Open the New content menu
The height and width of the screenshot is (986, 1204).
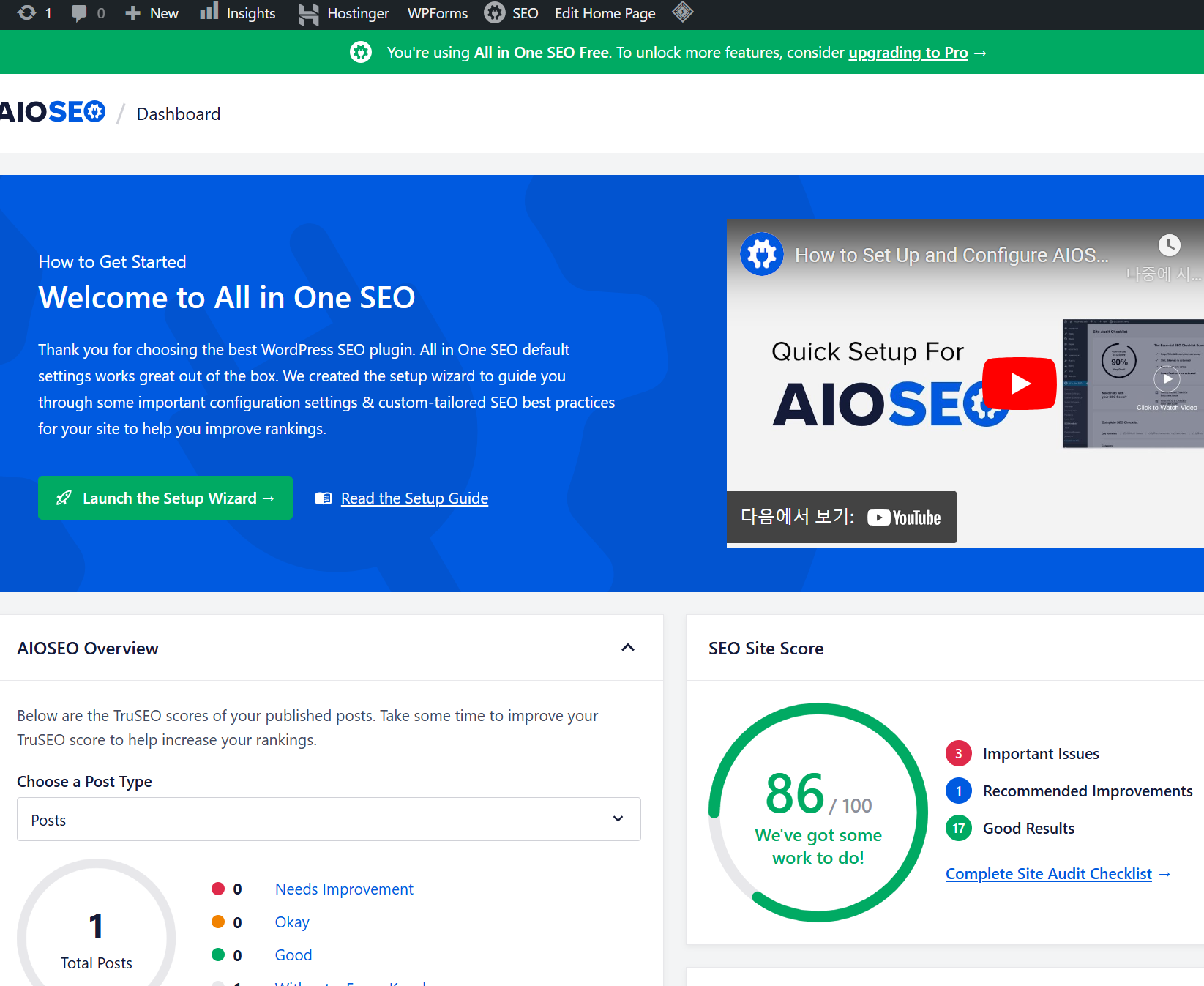click(x=152, y=13)
